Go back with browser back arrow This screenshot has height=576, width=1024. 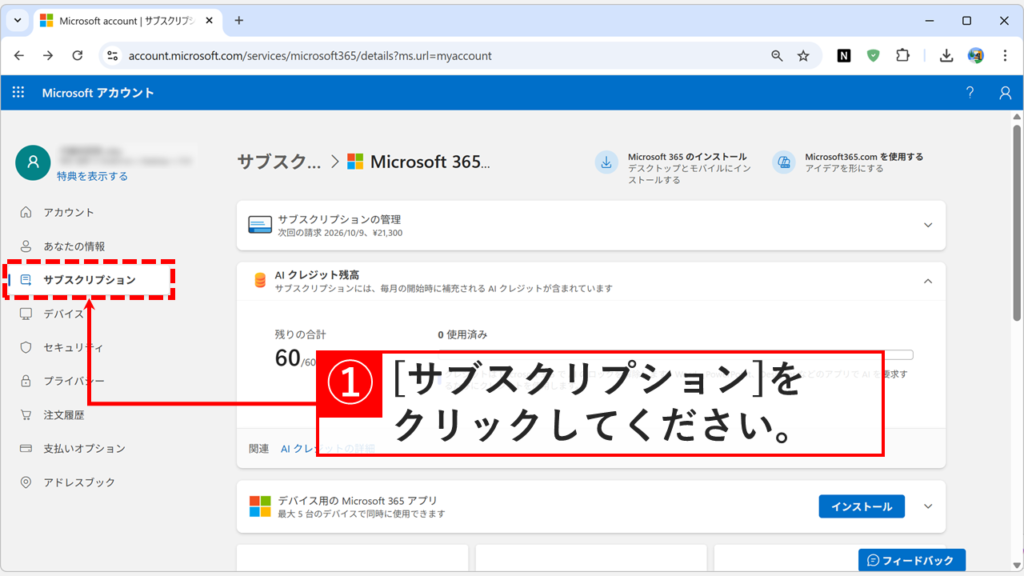pyautogui.click(x=19, y=56)
